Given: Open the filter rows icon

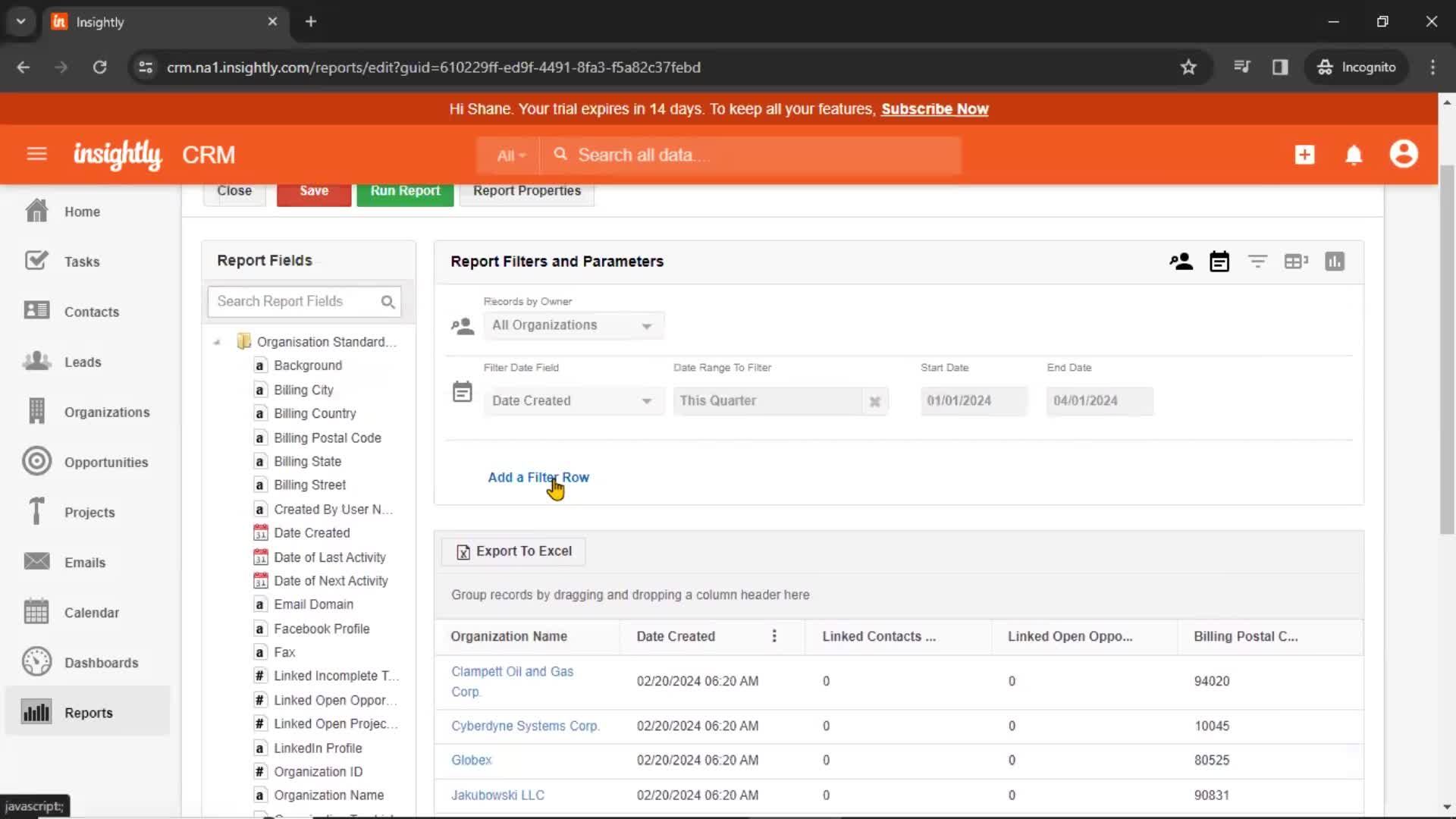Looking at the screenshot, I should point(1257,262).
